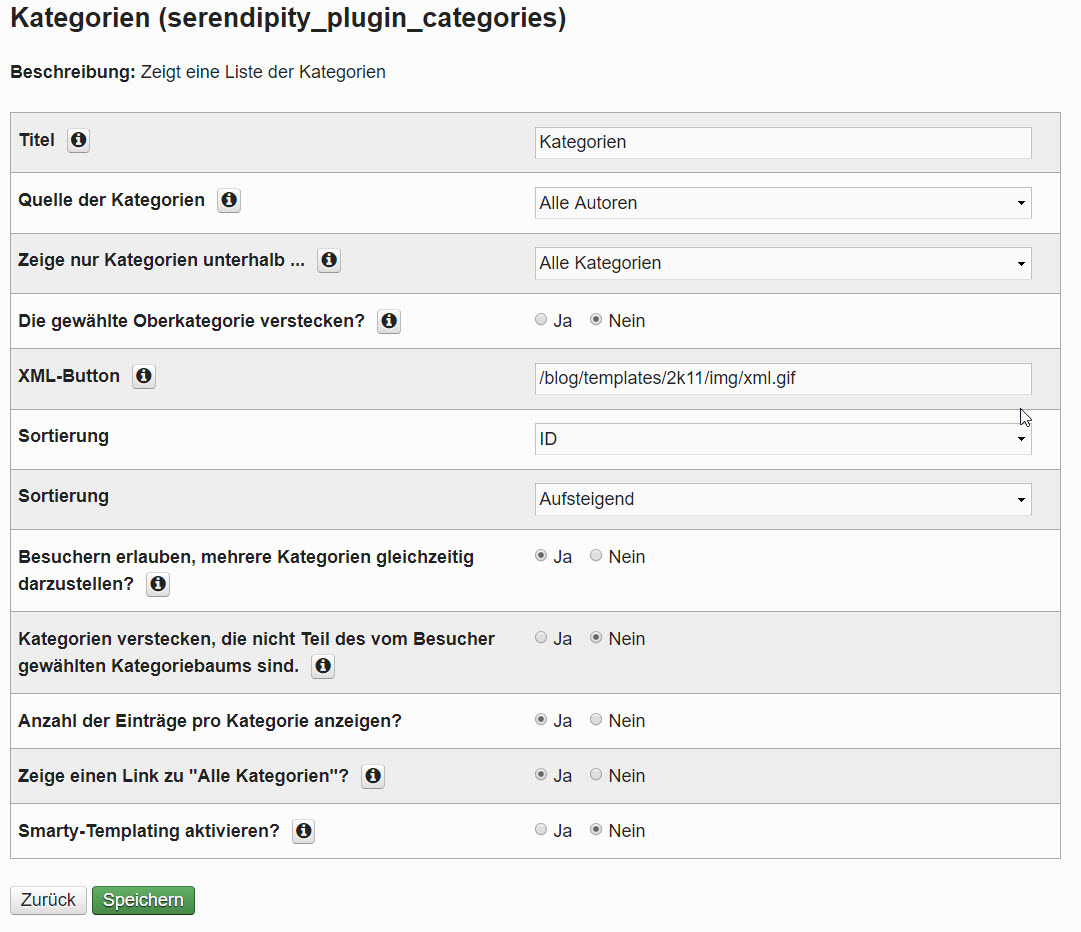
Task: Select Nein for Anzahl der Einträge anzeigen
Action: 596,720
